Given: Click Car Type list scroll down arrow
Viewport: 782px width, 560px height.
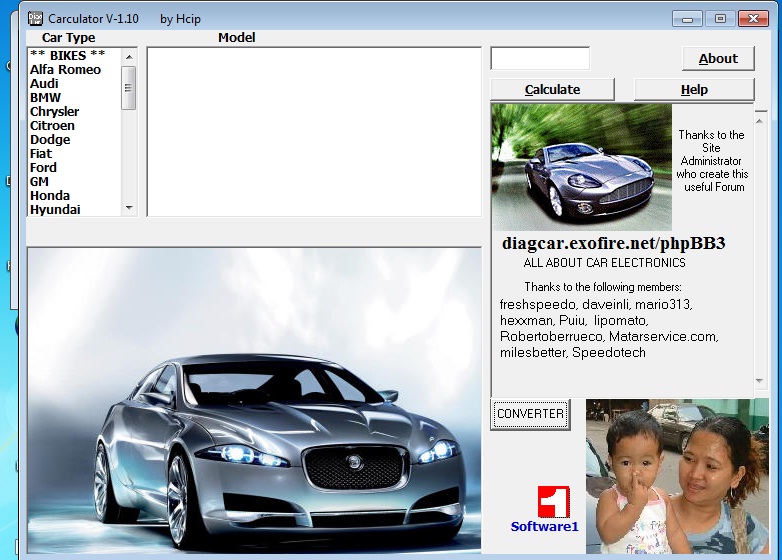Looking at the screenshot, I should click(129, 207).
